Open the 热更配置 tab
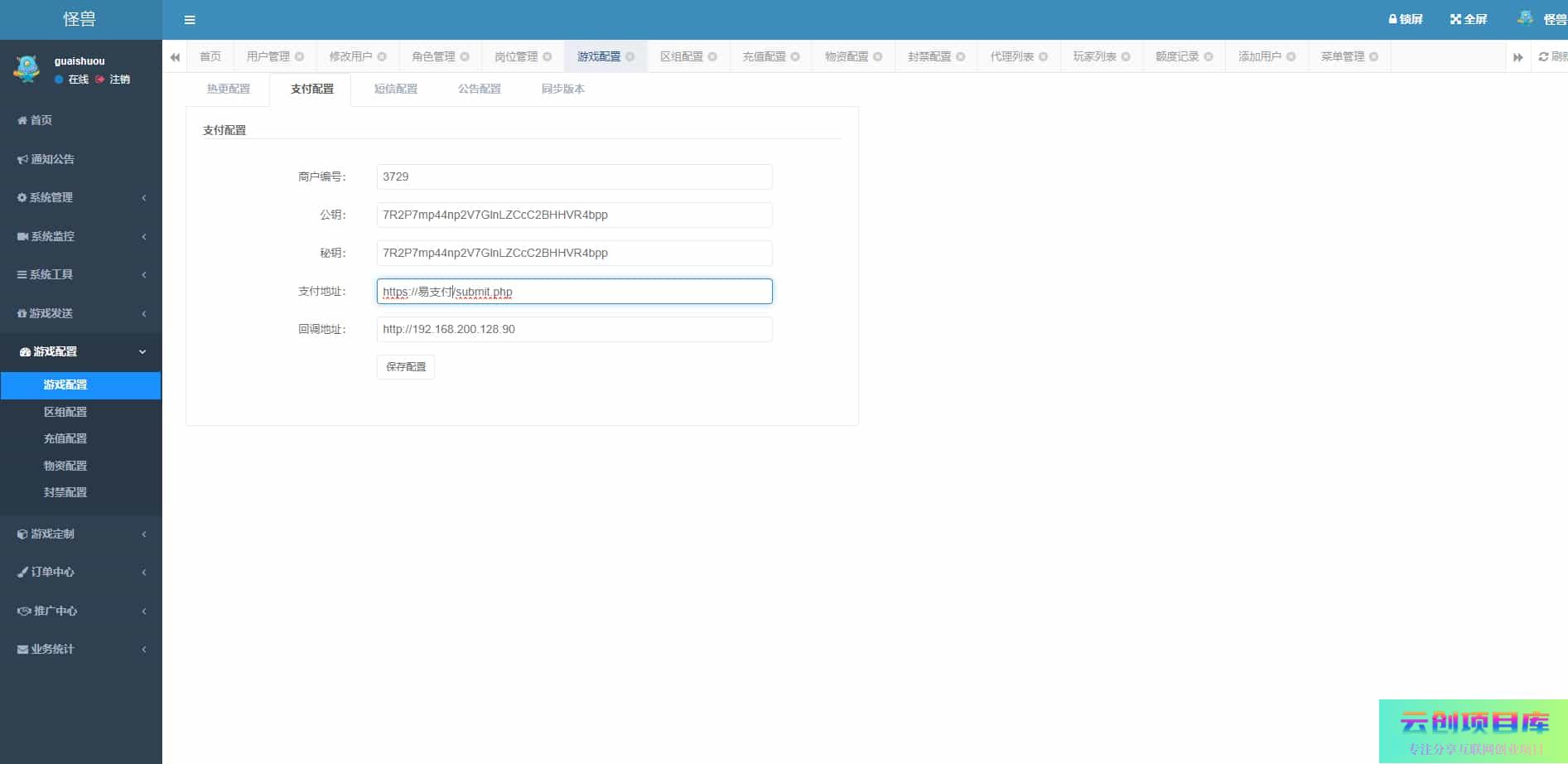Viewport: 1568px width, 764px height. [x=228, y=89]
